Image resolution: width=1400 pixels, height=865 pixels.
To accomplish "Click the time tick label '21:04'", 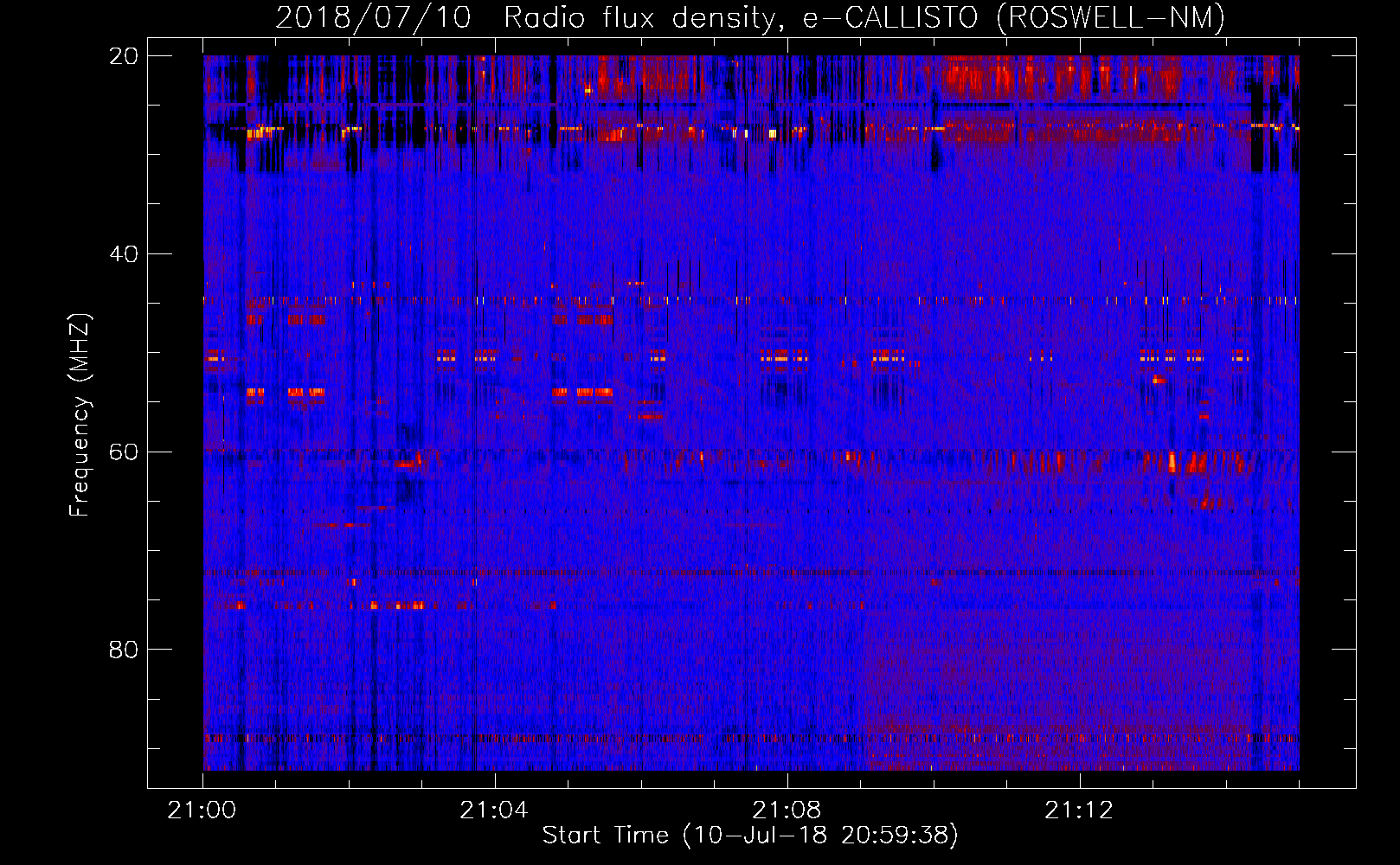I will click(x=494, y=811).
